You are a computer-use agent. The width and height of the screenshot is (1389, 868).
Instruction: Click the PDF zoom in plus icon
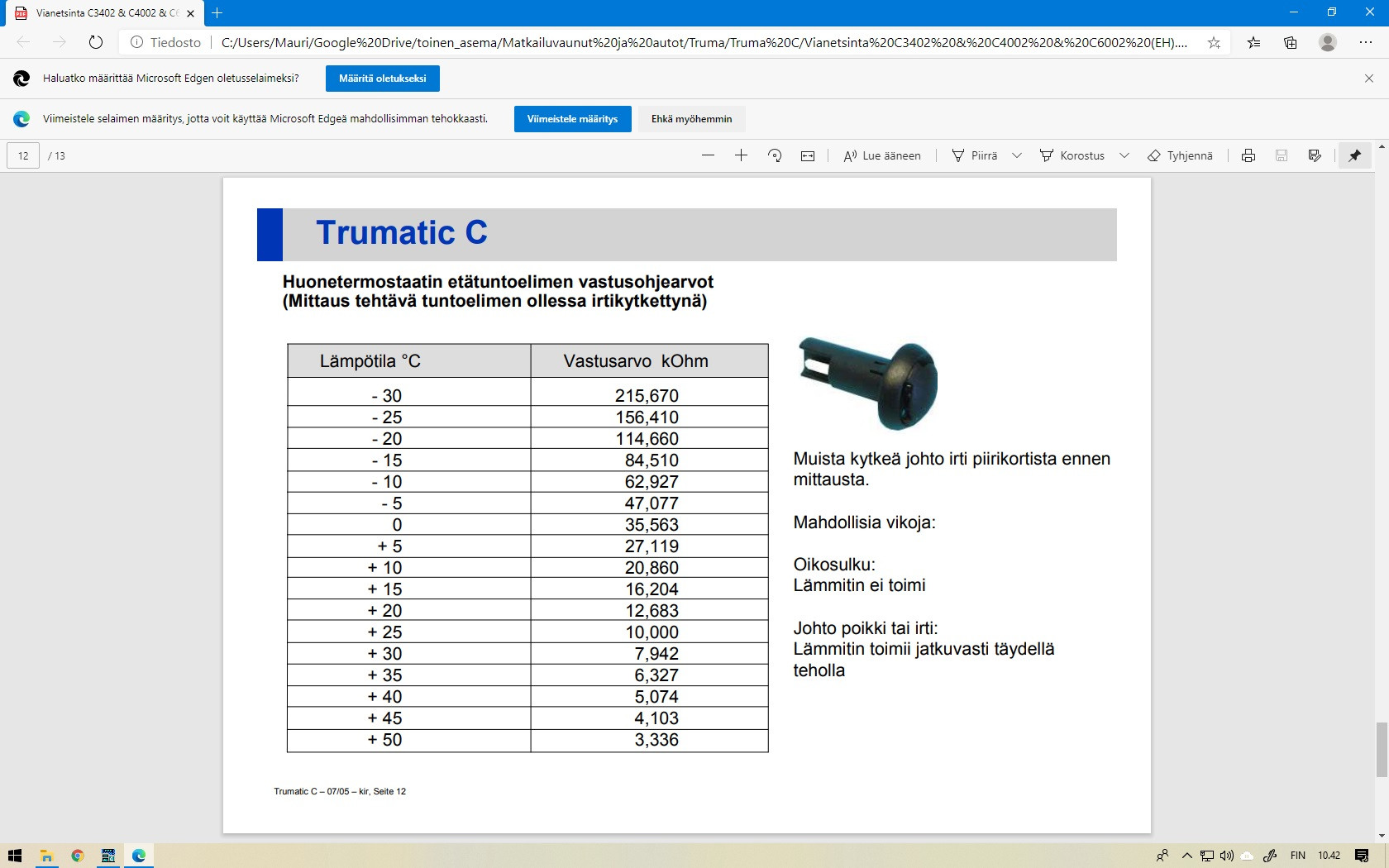point(741,155)
